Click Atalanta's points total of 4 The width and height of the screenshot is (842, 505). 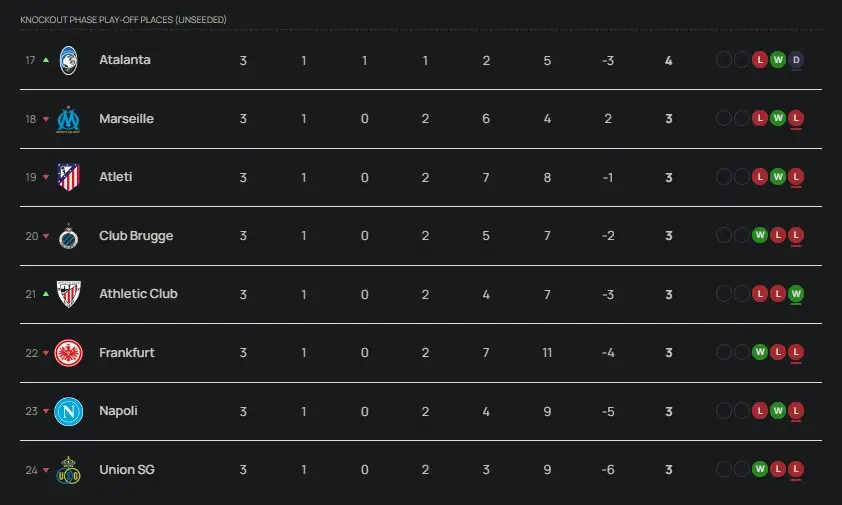[669, 60]
